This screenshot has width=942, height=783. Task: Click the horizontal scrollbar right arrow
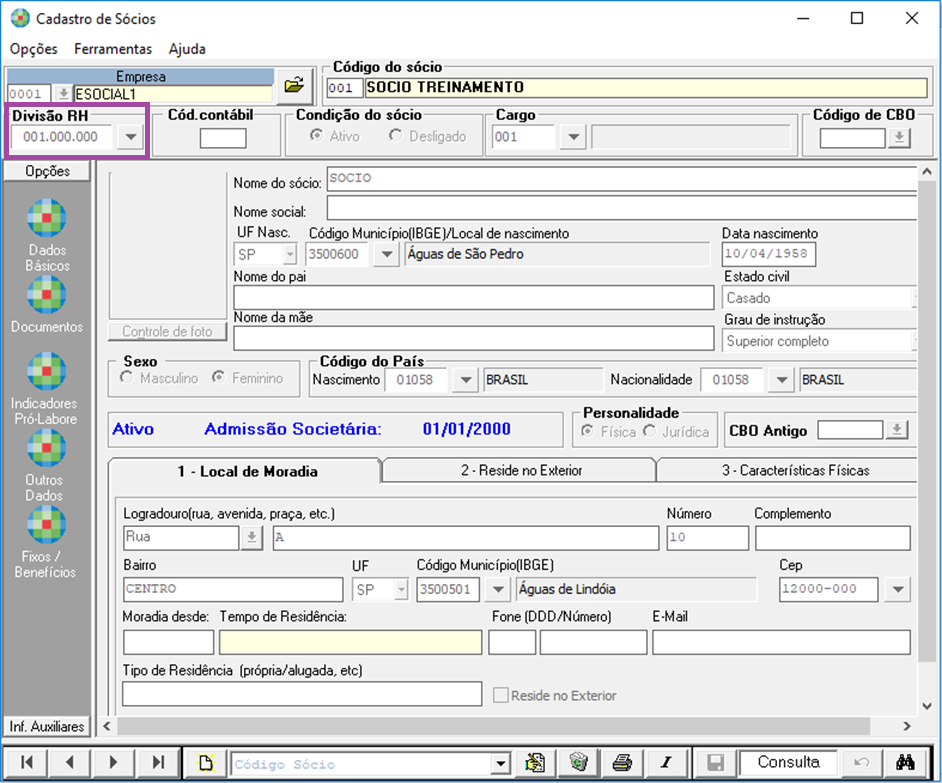coord(907,727)
